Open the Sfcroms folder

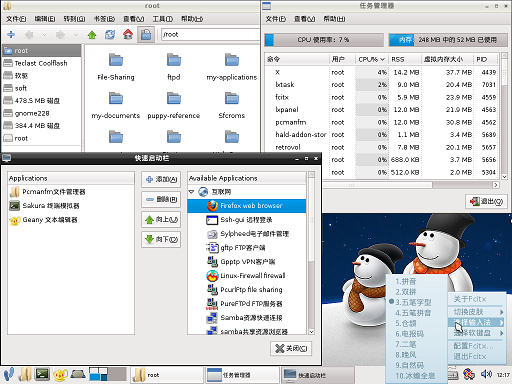coord(232,105)
